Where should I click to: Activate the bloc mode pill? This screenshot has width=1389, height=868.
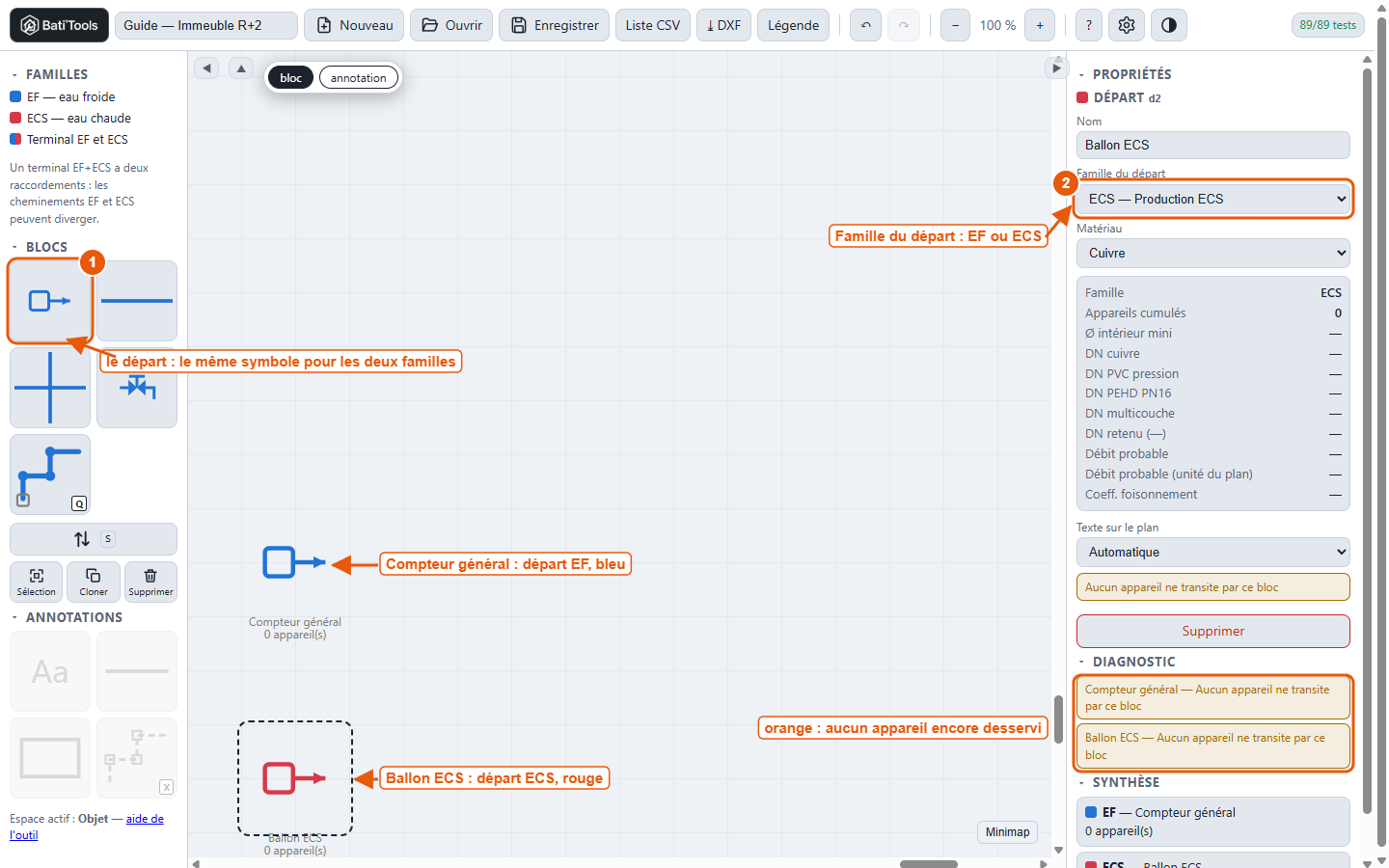(291, 78)
